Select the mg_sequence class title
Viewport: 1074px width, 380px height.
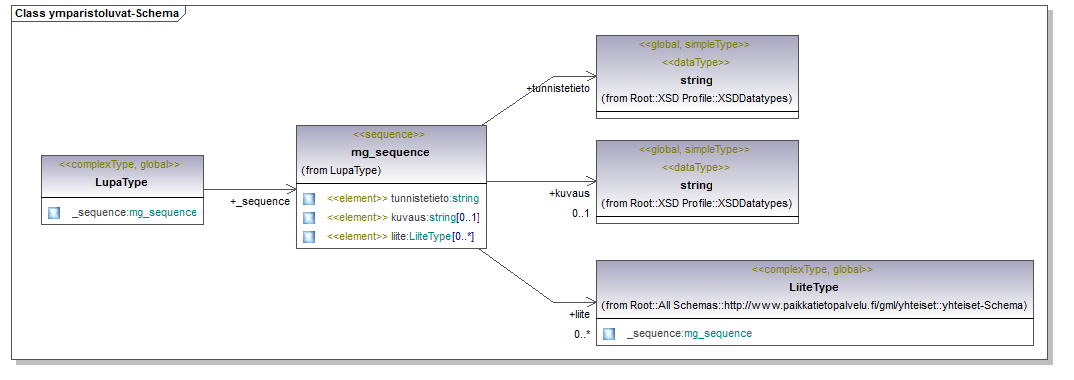pos(390,152)
